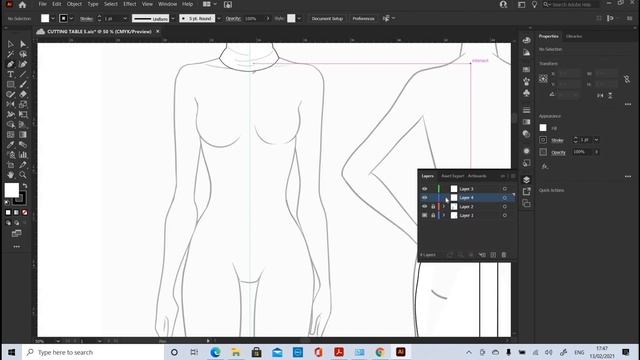Switch to the Asset Export tab
Image resolution: width=640 pixels, height=360 pixels.
pyautogui.click(x=453, y=176)
